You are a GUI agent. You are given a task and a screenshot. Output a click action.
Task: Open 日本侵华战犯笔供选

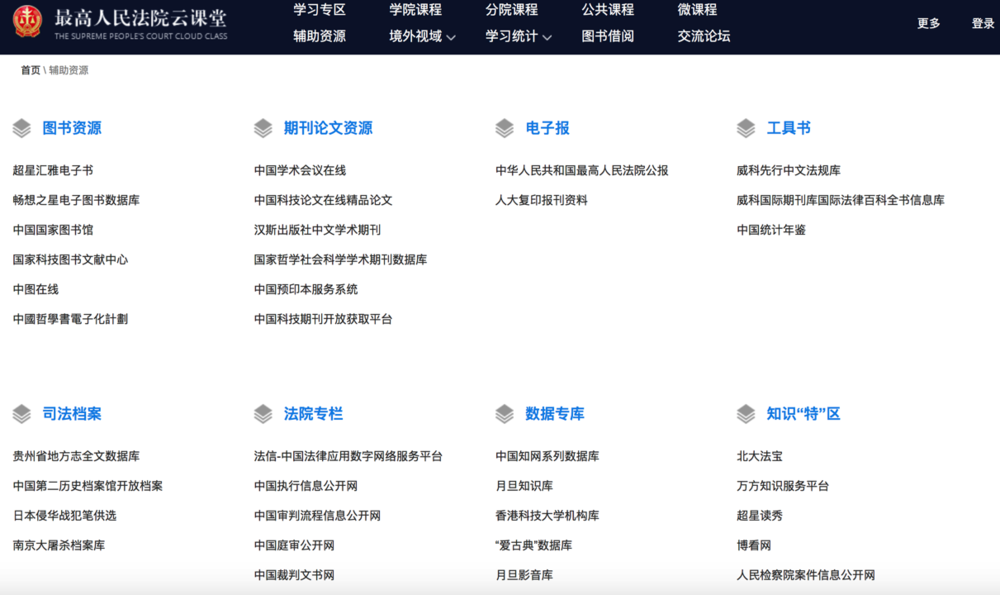pyautogui.click(x=64, y=515)
